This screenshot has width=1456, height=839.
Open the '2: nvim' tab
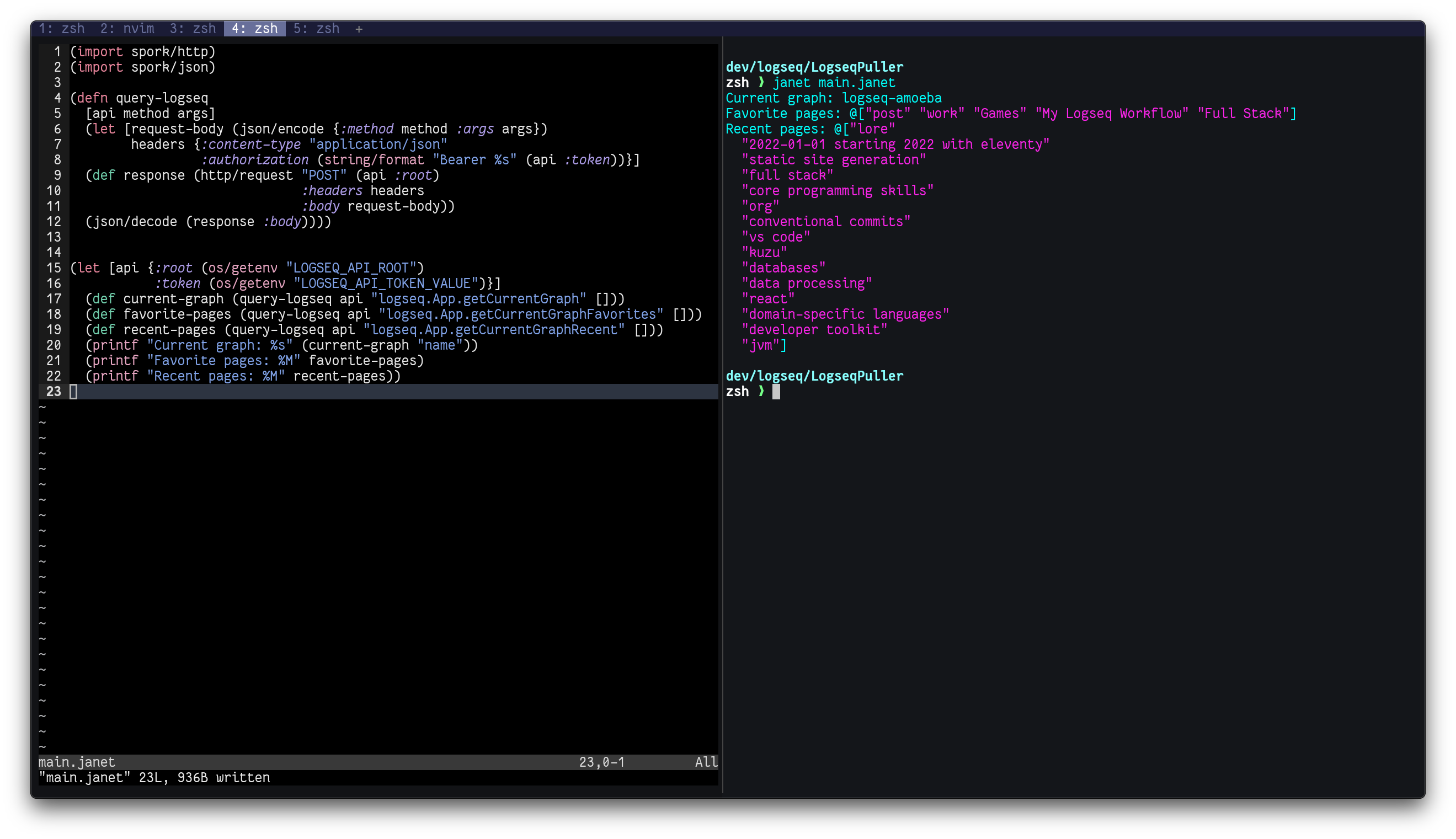tap(127, 29)
